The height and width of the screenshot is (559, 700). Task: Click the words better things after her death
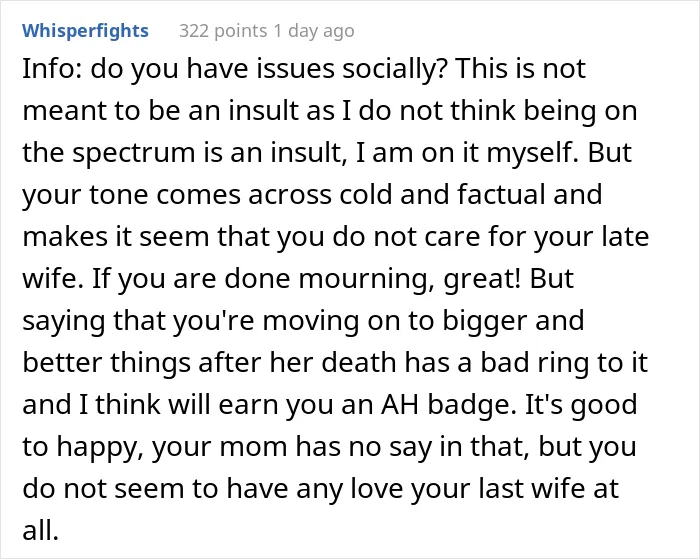pos(209,363)
